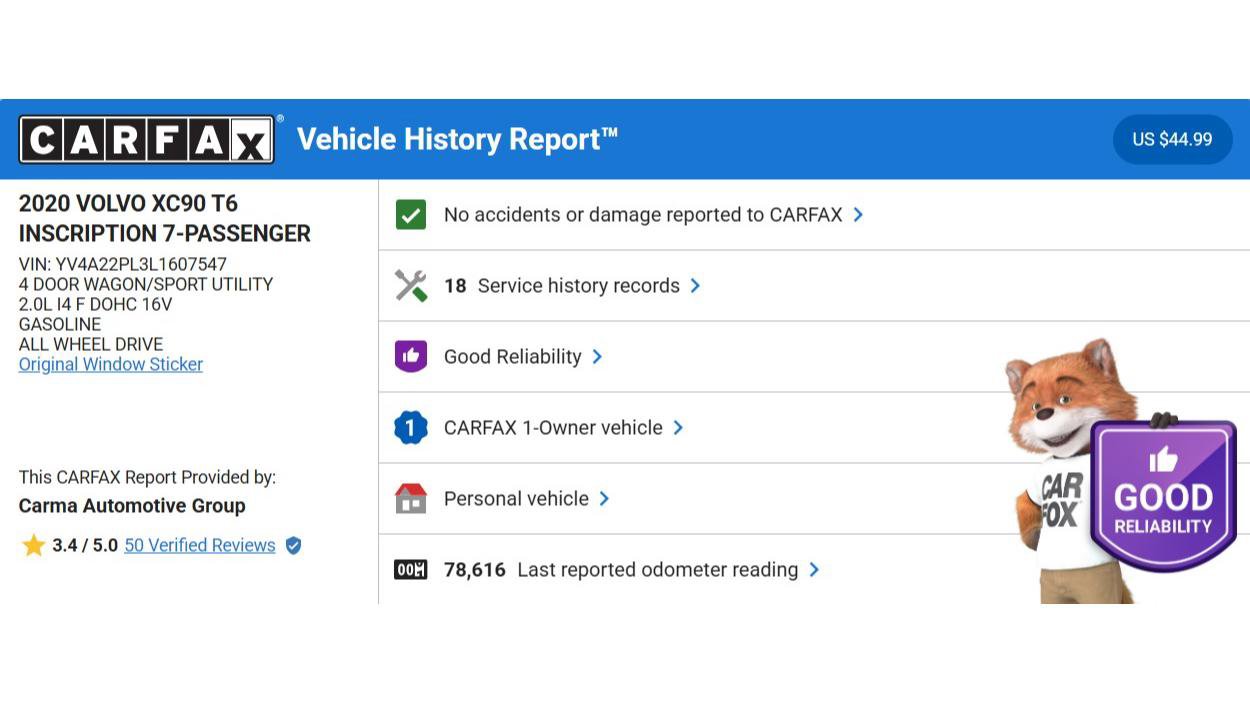Click the blue verified shield icon
Image resolution: width=1250 pixels, height=704 pixels.
(293, 546)
